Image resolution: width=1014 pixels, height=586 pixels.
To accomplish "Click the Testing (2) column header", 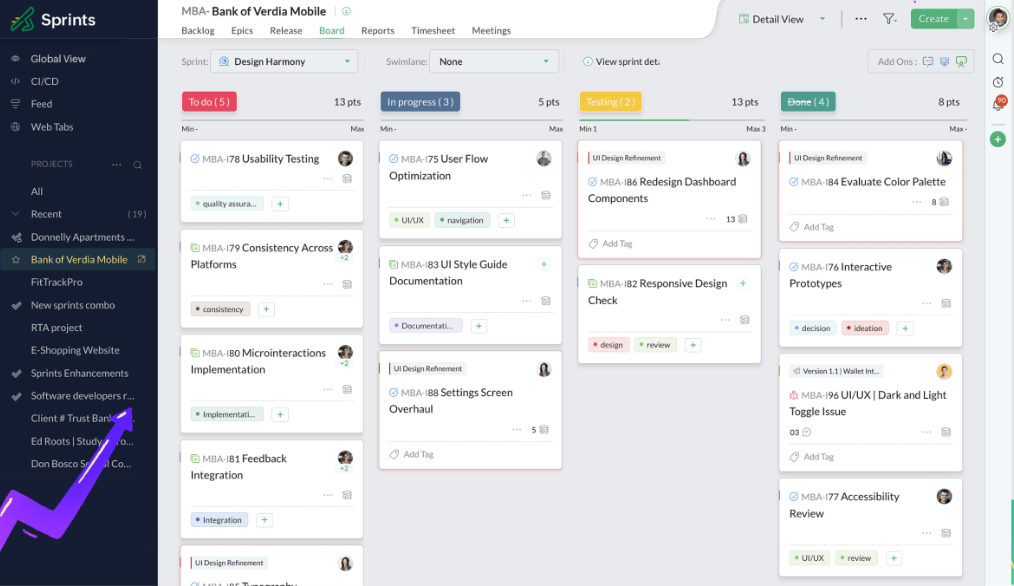I will (610, 102).
